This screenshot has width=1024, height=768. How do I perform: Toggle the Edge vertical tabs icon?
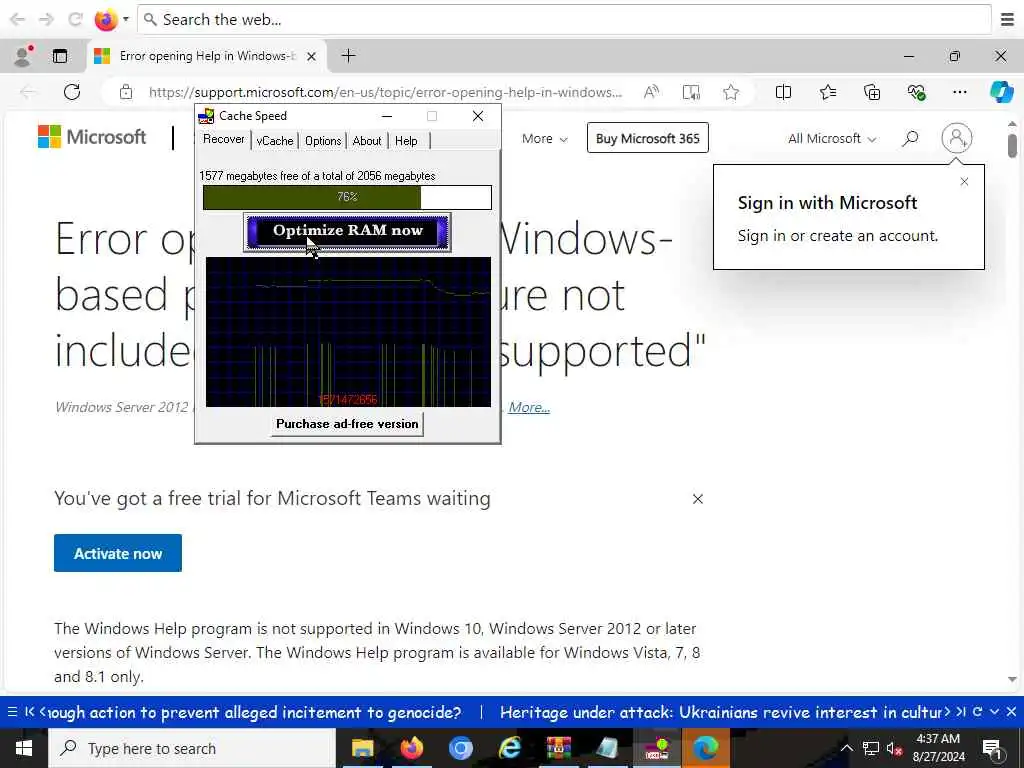60,56
